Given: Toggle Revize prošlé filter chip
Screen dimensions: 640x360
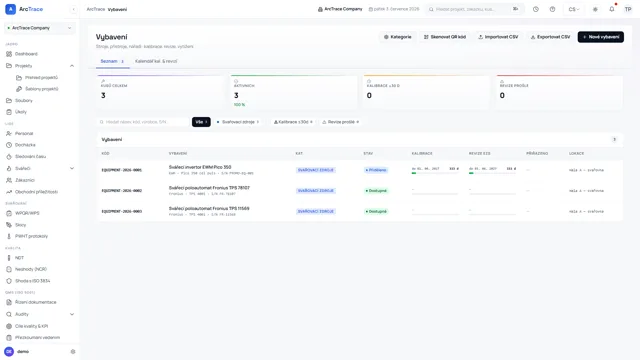Looking at the screenshot, I should click(x=340, y=122).
